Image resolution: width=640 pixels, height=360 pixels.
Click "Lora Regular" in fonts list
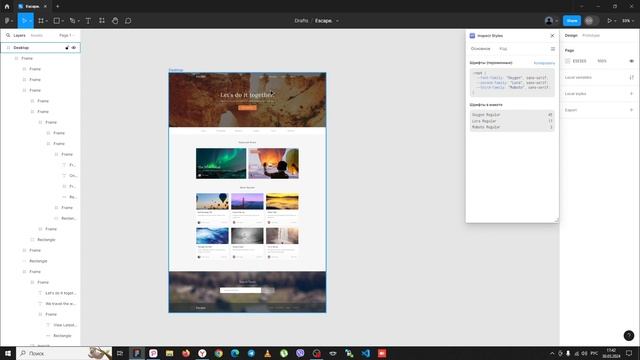coord(484,121)
